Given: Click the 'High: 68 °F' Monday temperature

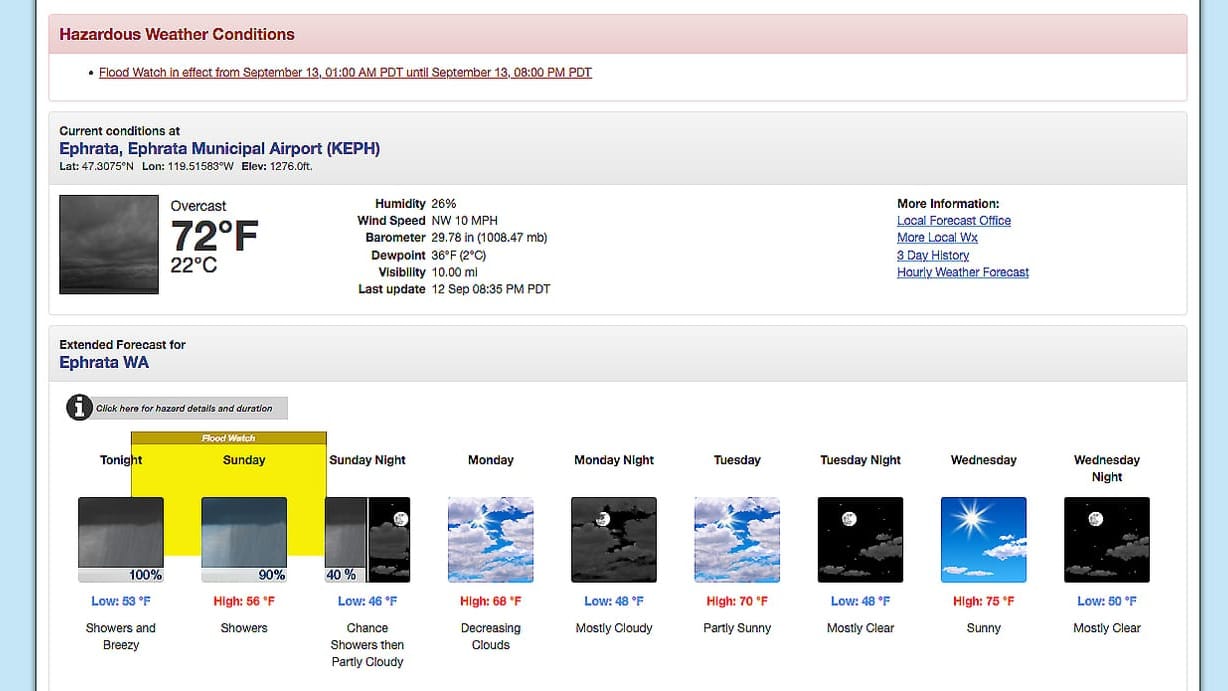Looking at the screenshot, I should coord(491,602).
